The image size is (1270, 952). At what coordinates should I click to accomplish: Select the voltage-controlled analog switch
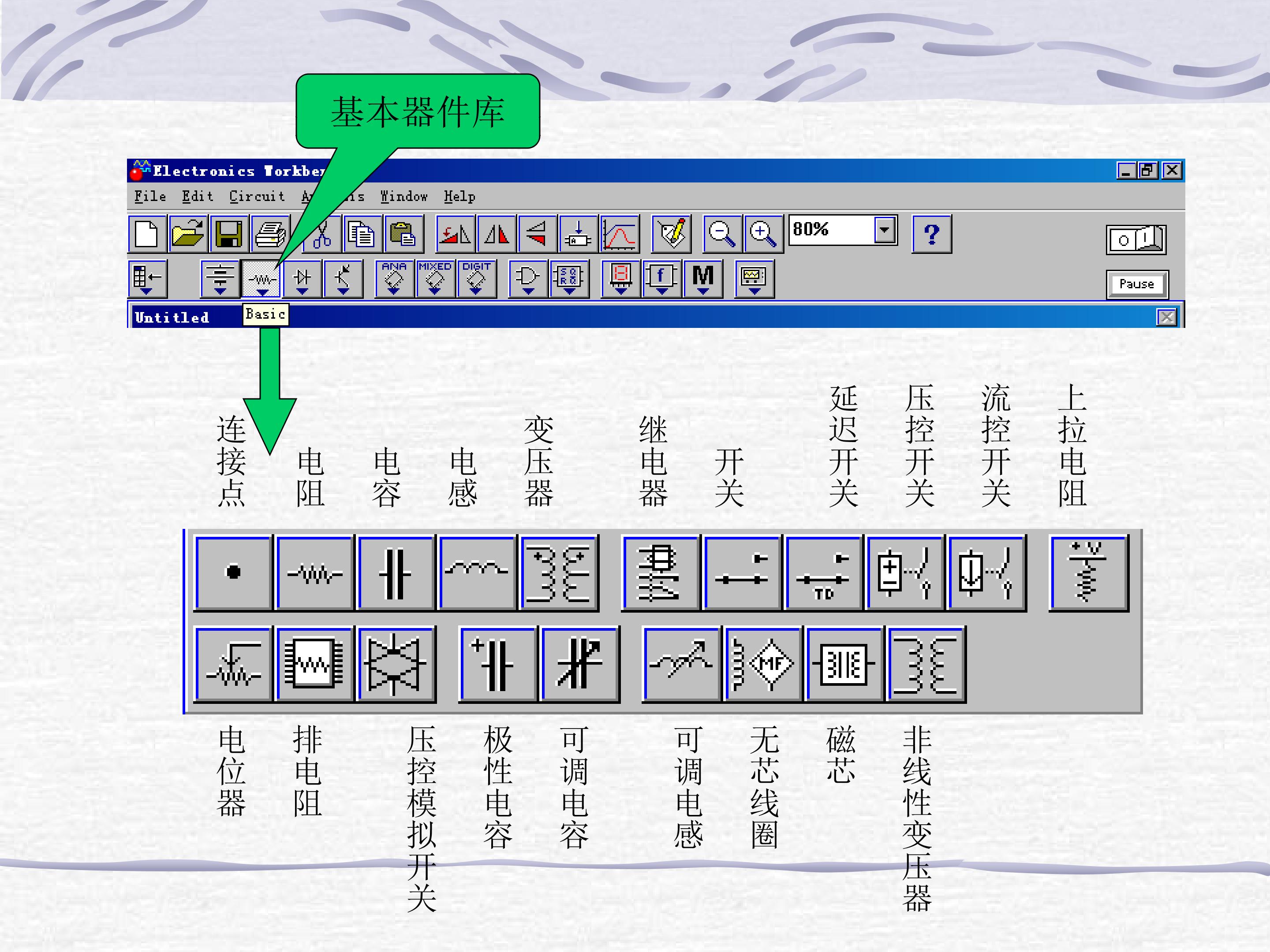pos(396,664)
